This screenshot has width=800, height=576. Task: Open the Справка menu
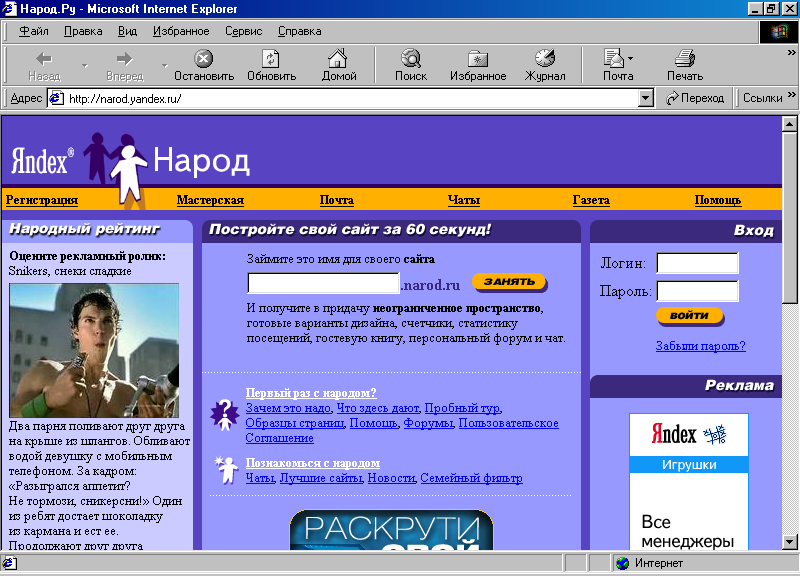click(x=299, y=31)
